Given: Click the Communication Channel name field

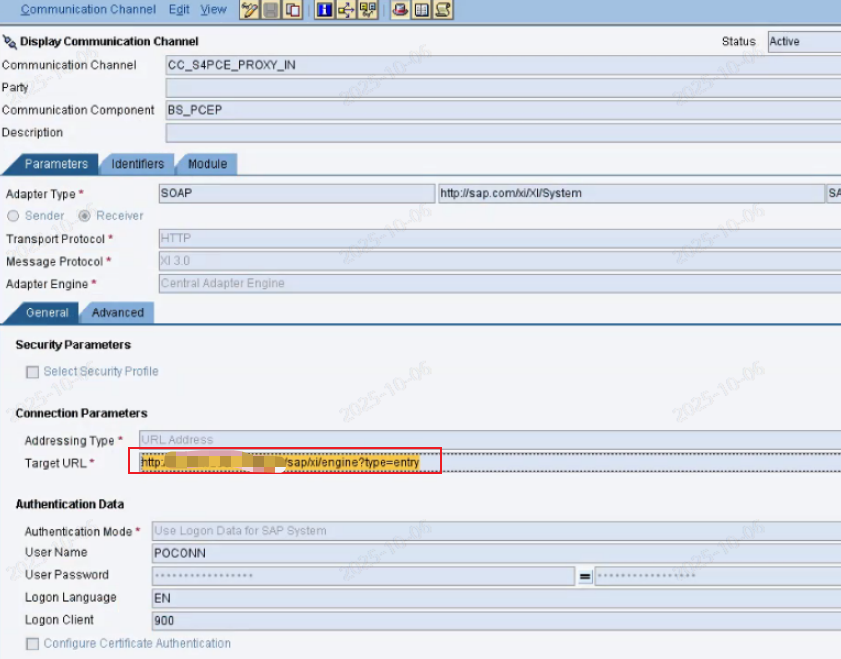Looking at the screenshot, I should [503, 65].
